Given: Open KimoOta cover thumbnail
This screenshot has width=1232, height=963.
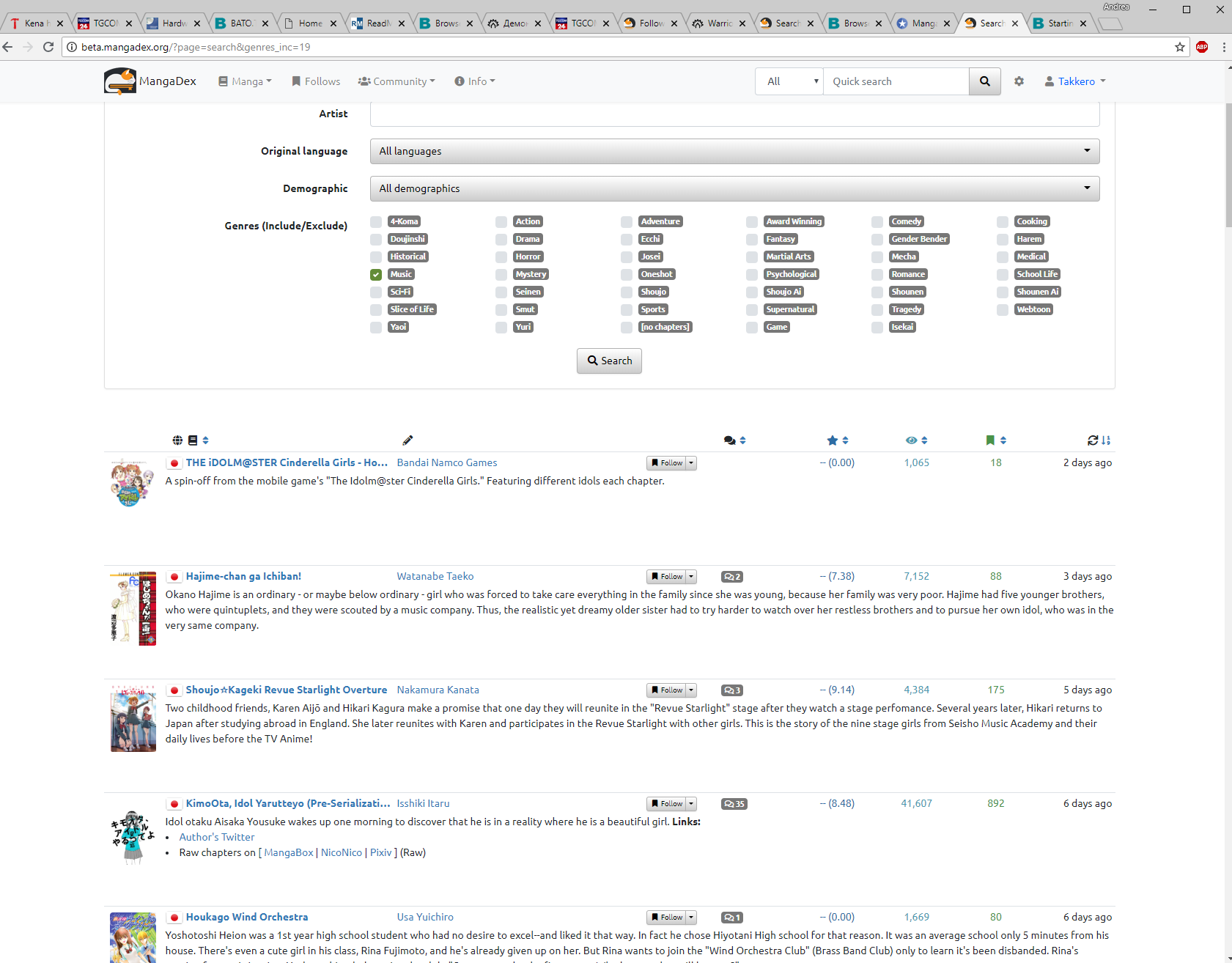Looking at the screenshot, I should [x=133, y=838].
